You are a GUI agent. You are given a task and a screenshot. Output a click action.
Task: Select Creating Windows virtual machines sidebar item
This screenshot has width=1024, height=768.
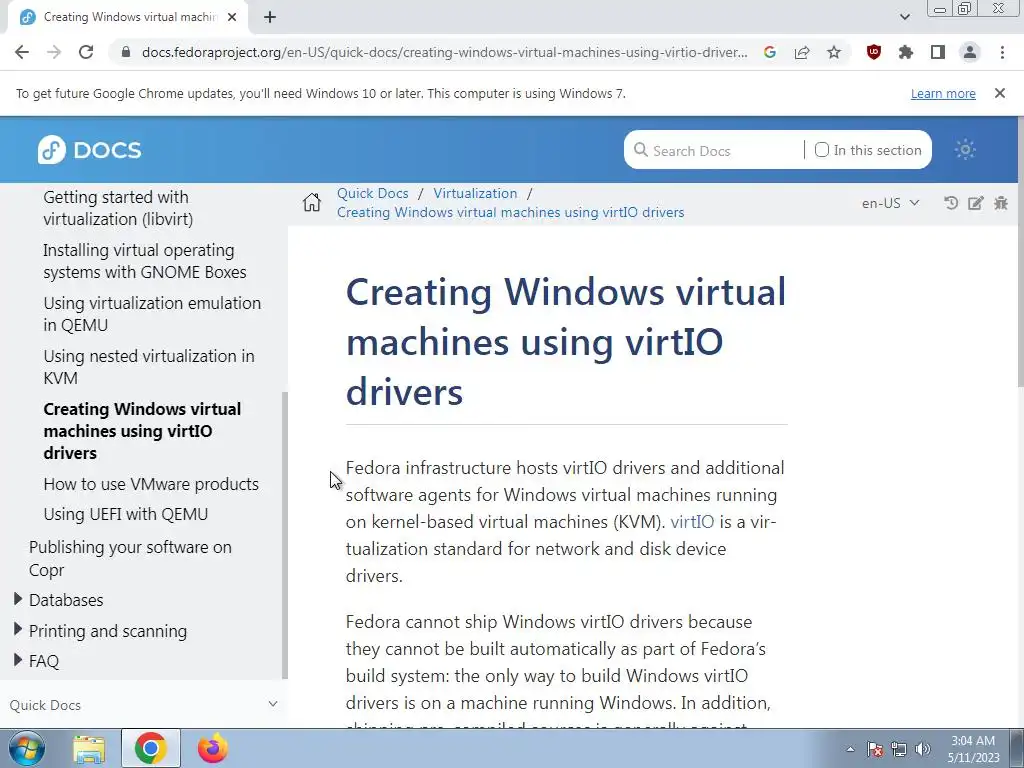pos(142,431)
